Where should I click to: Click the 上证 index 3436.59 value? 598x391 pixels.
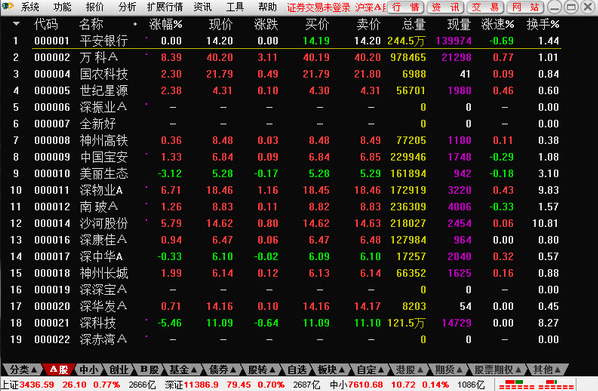[37, 385]
